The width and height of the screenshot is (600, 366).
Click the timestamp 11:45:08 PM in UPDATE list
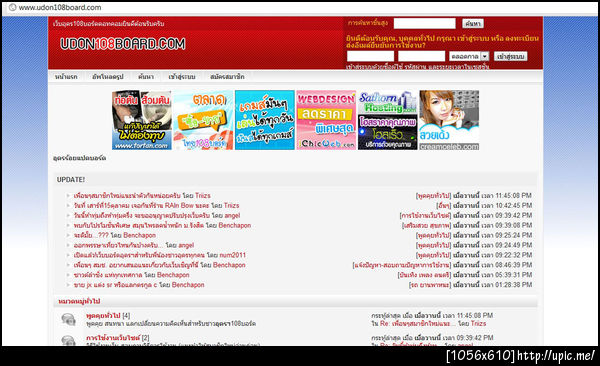(x=514, y=196)
